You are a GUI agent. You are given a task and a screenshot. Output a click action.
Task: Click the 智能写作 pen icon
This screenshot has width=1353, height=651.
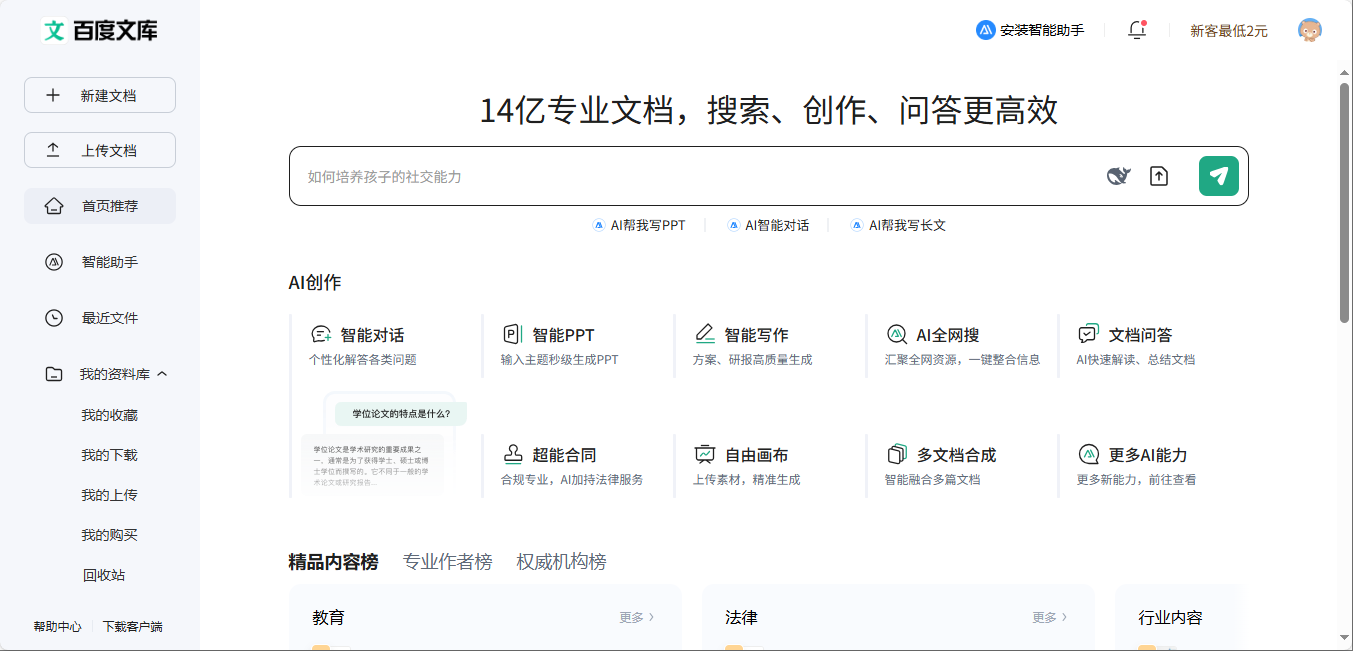click(705, 334)
